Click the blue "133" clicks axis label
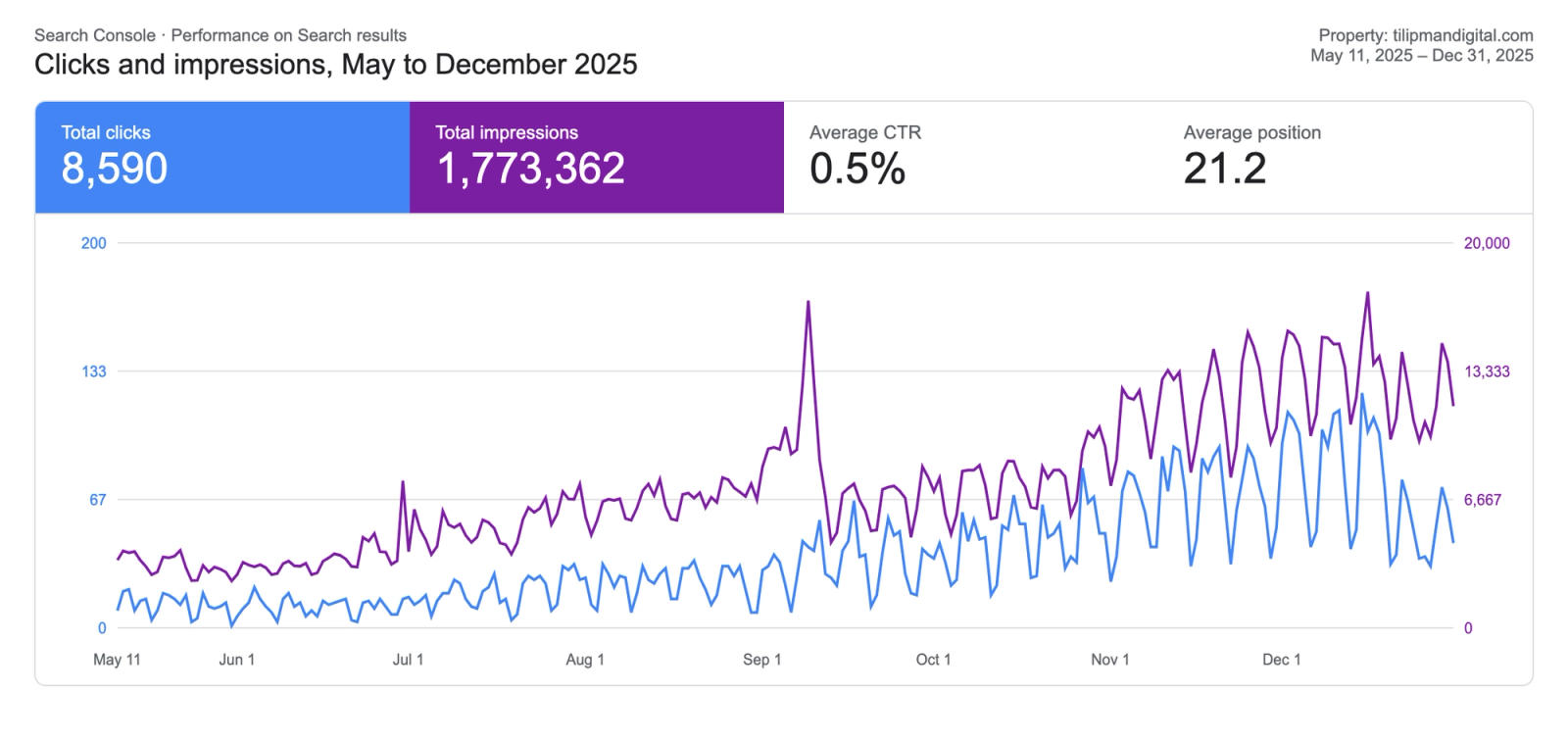The width and height of the screenshot is (1568, 741). [94, 371]
